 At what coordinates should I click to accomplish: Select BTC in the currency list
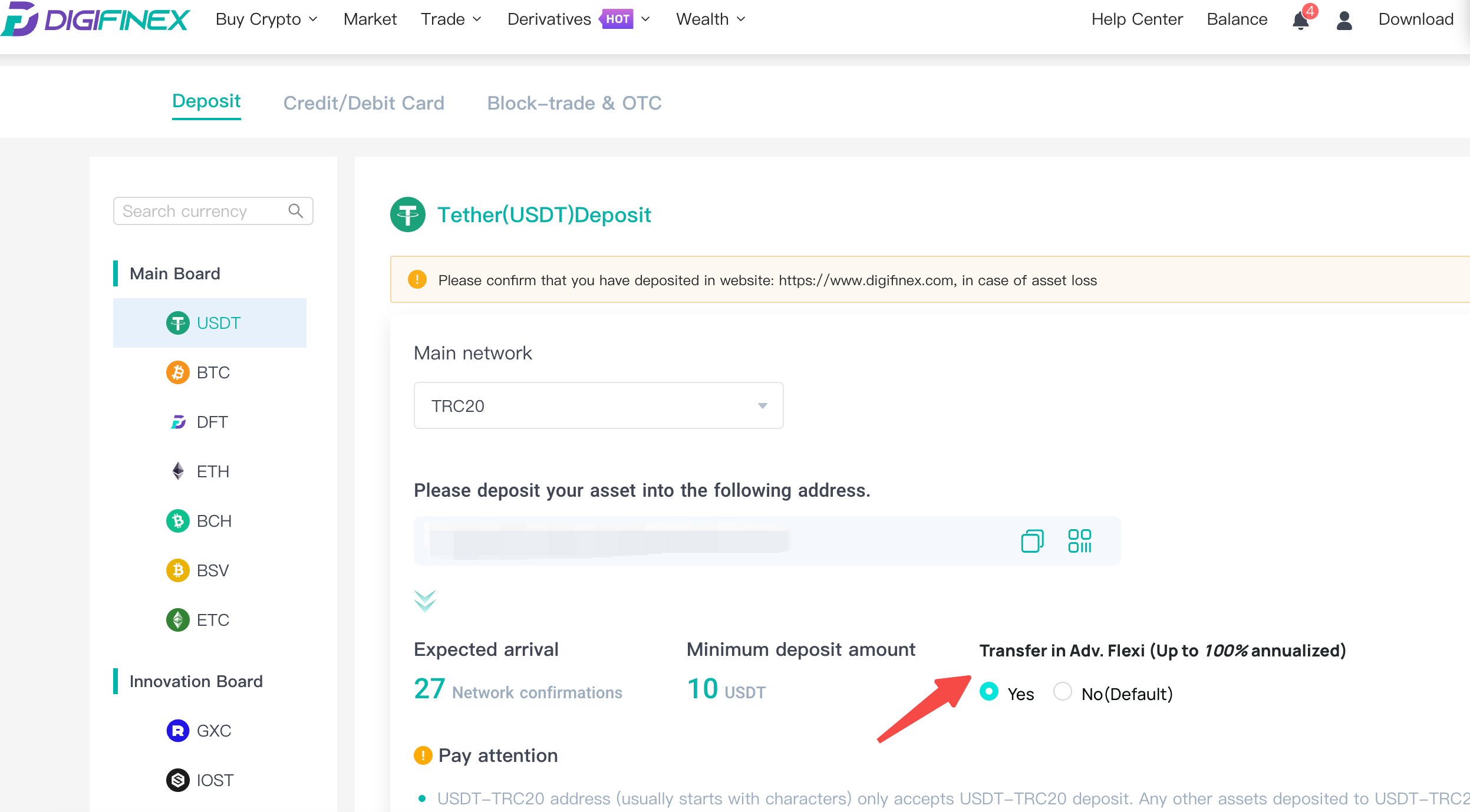(x=212, y=372)
